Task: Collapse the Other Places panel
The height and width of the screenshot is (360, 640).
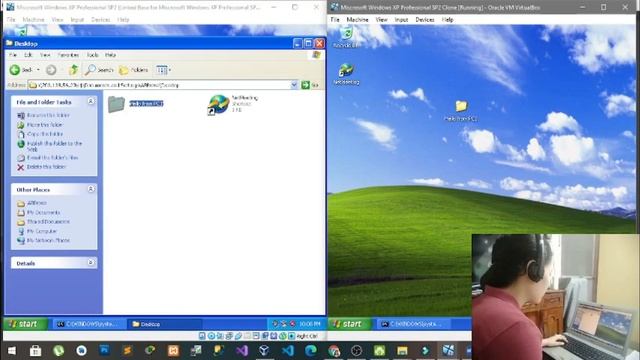Action: [x=91, y=189]
